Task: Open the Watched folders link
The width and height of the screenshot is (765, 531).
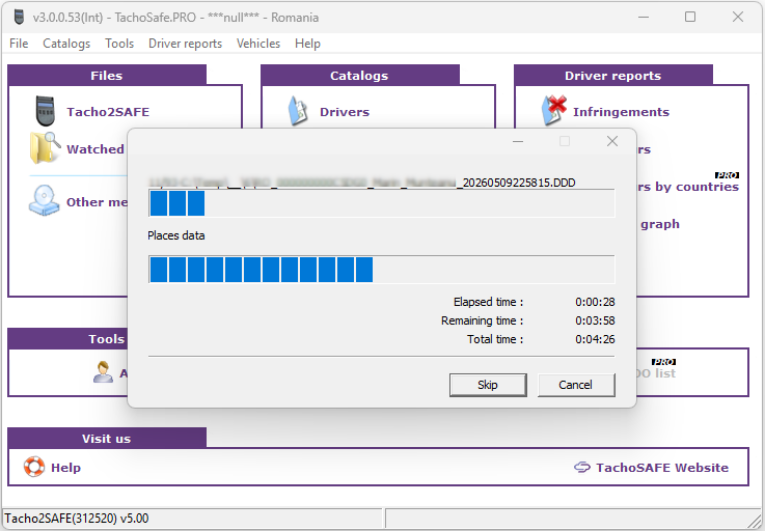Action: point(96,149)
